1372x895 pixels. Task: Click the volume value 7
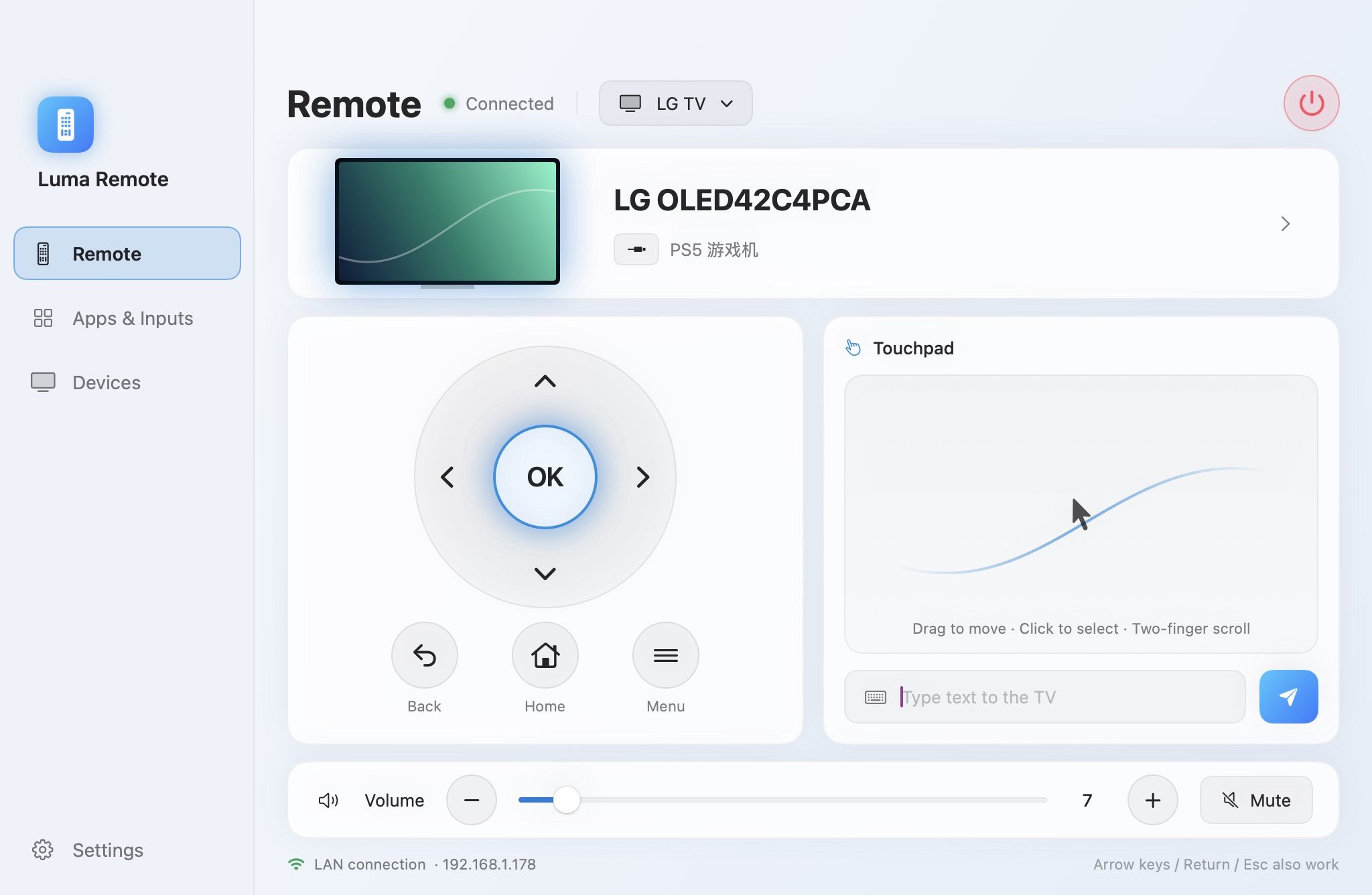[x=1087, y=801]
